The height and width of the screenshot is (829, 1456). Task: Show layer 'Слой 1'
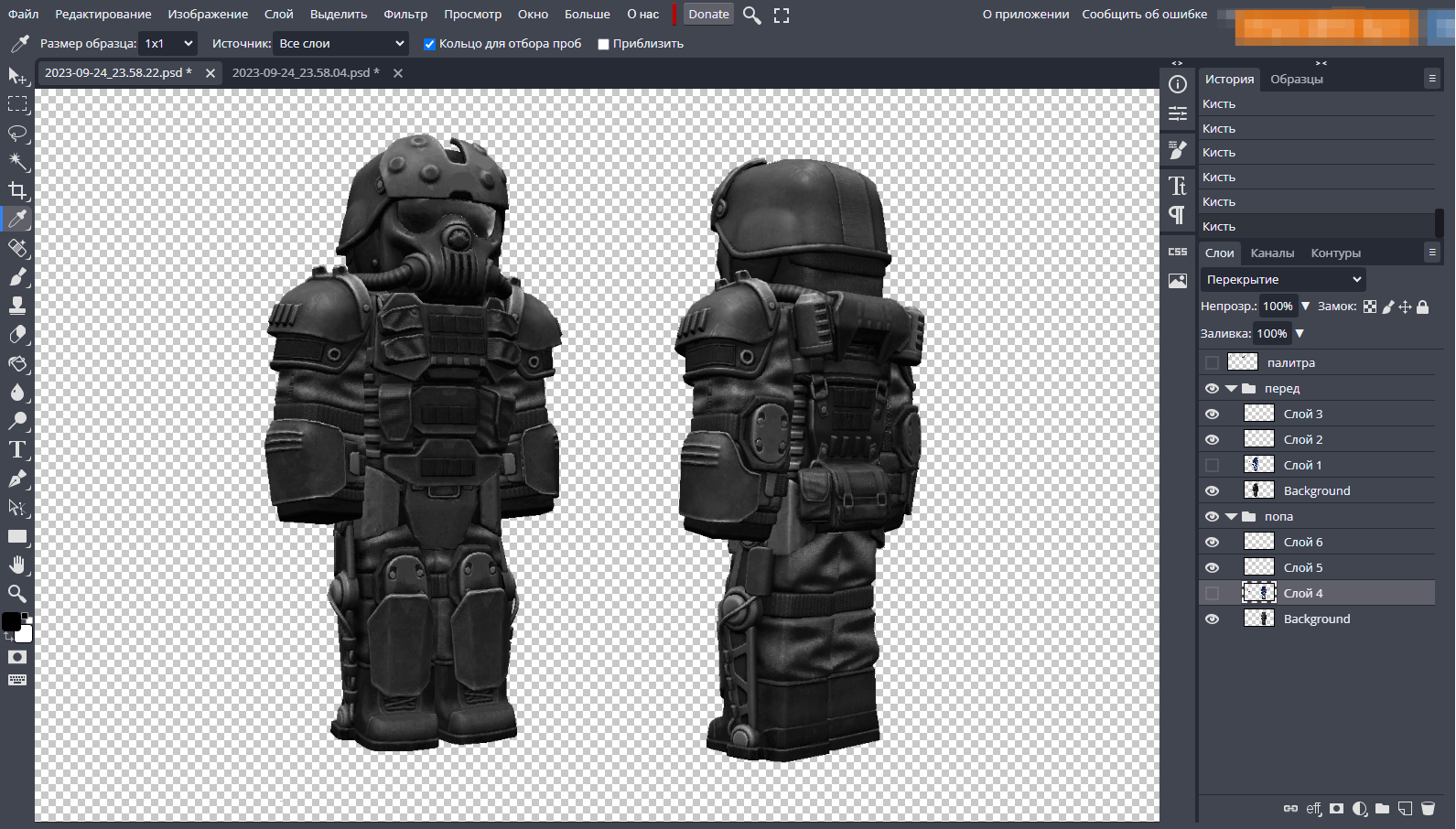click(1212, 465)
